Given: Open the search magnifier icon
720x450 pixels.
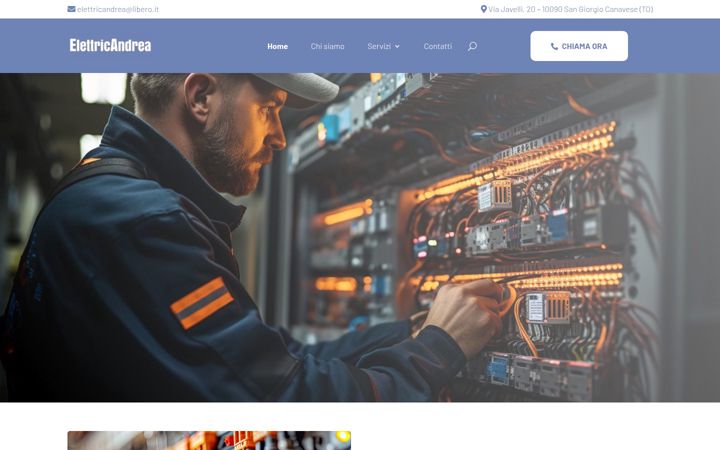Looking at the screenshot, I should [472, 46].
